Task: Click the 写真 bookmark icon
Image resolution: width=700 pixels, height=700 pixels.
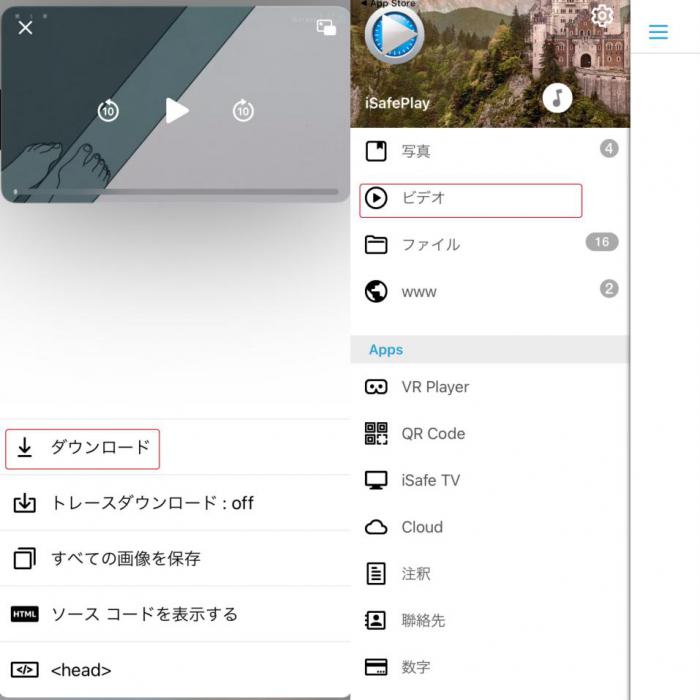Action: tap(376, 151)
